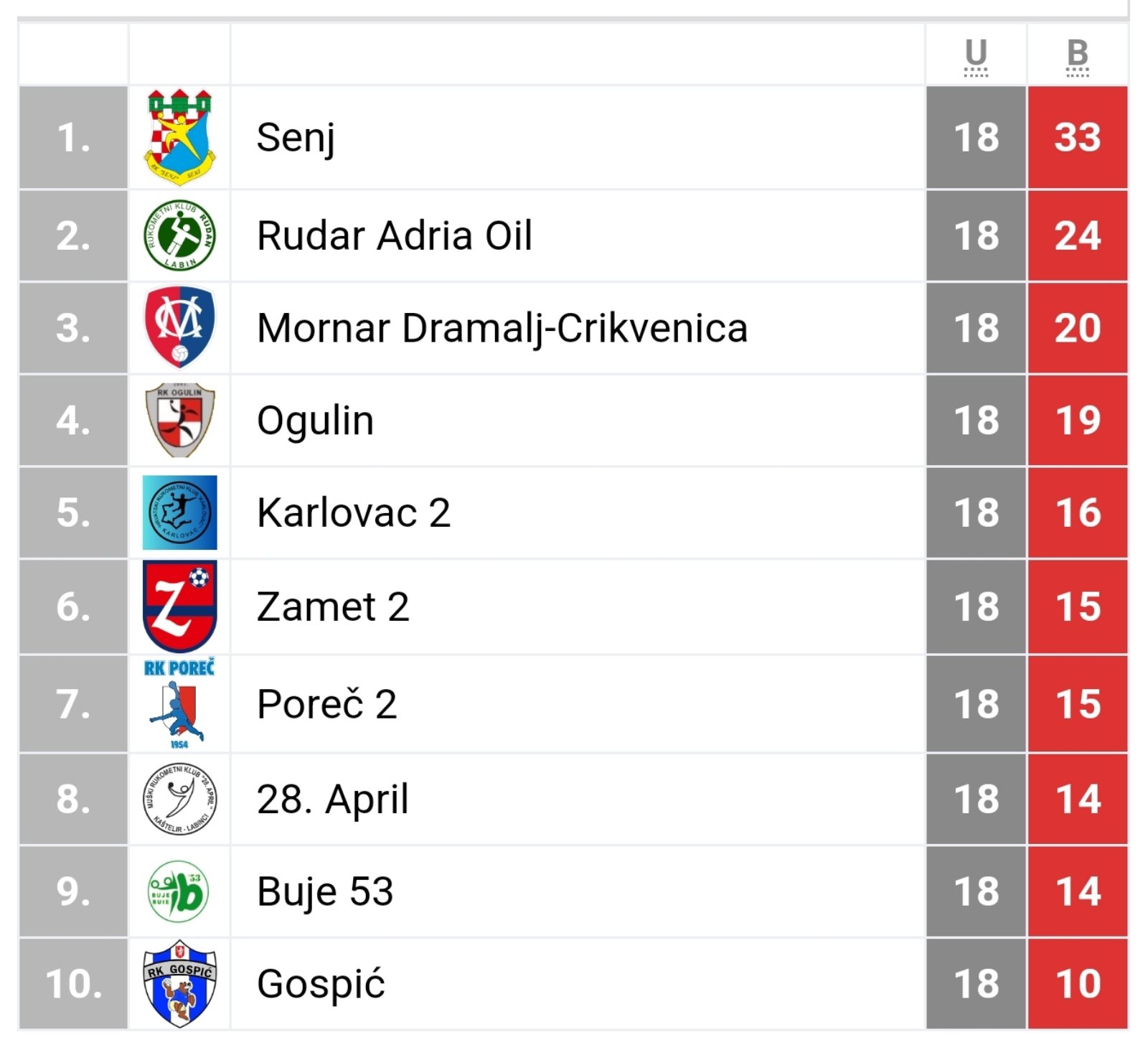Select the Karlovac 2 team name
The width and height of the screenshot is (1148, 1050).
353,513
